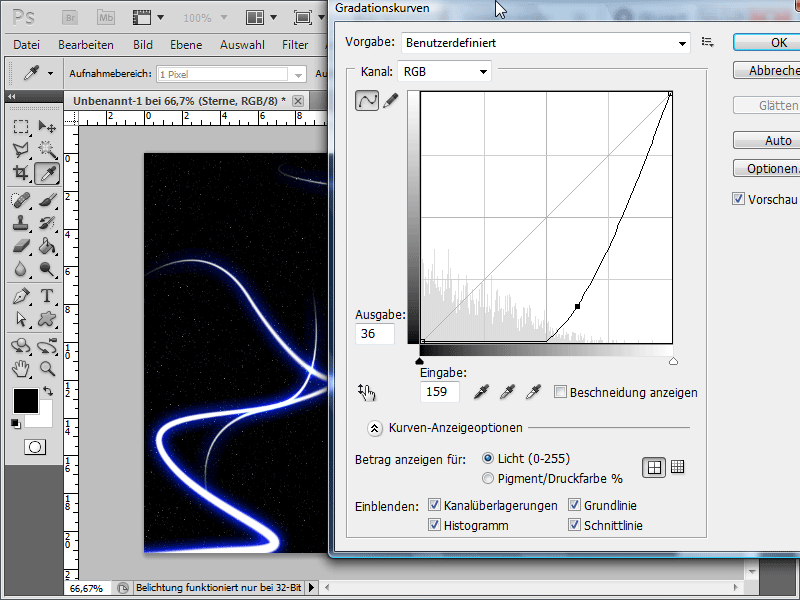
Task: Open the Vorgabe preset dropdown
Action: (546, 43)
